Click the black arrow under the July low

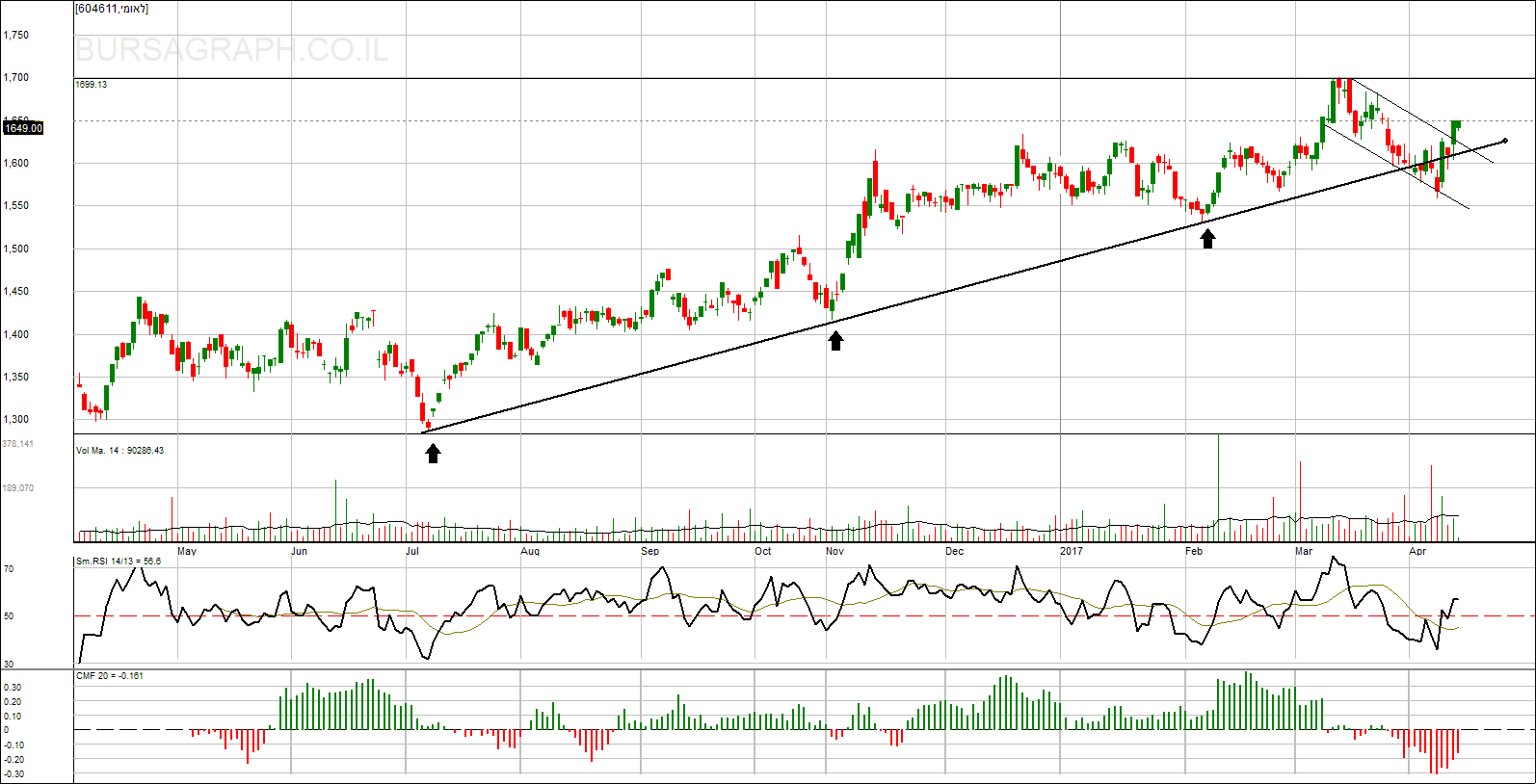(434, 453)
